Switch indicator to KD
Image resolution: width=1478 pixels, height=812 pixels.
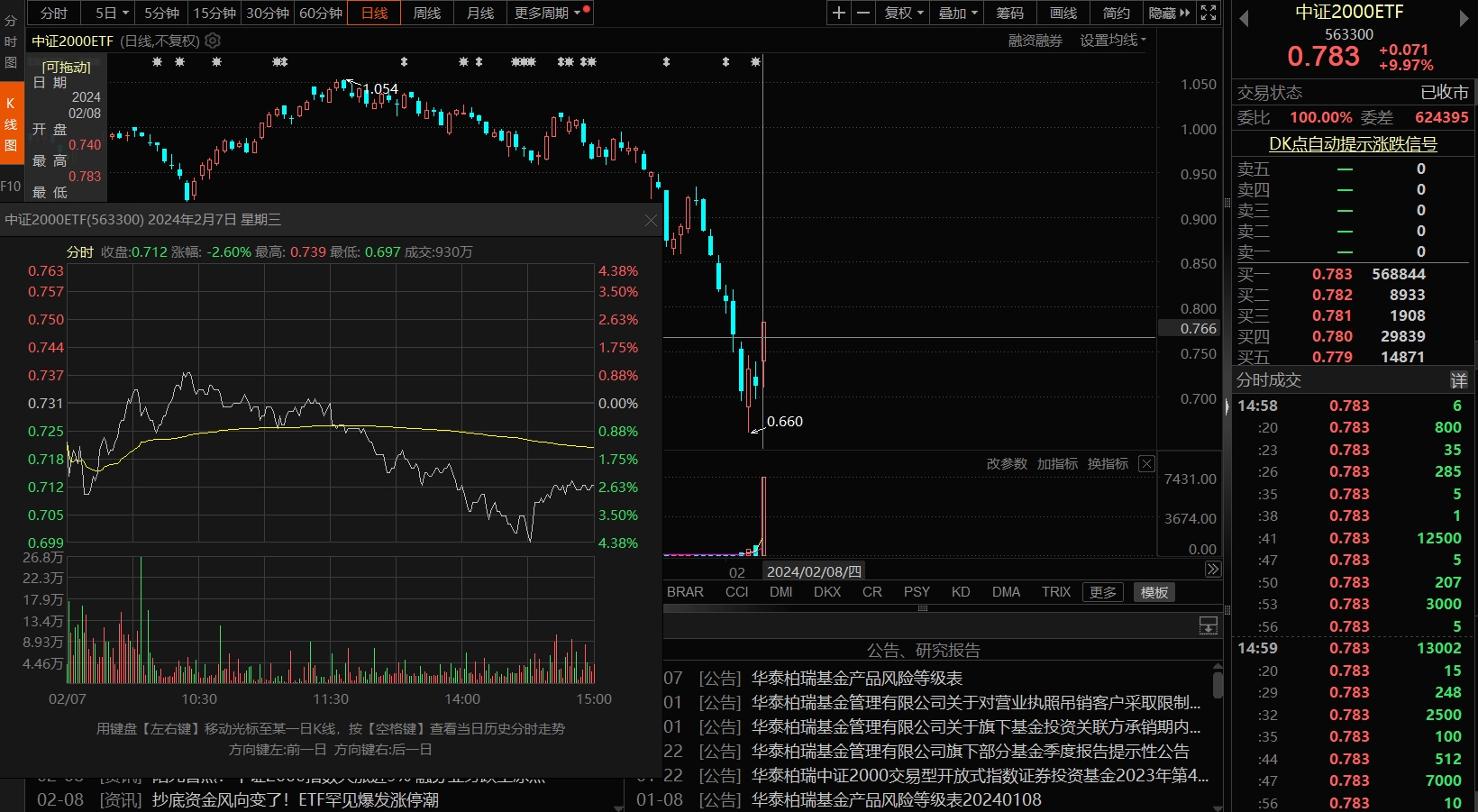(961, 592)
